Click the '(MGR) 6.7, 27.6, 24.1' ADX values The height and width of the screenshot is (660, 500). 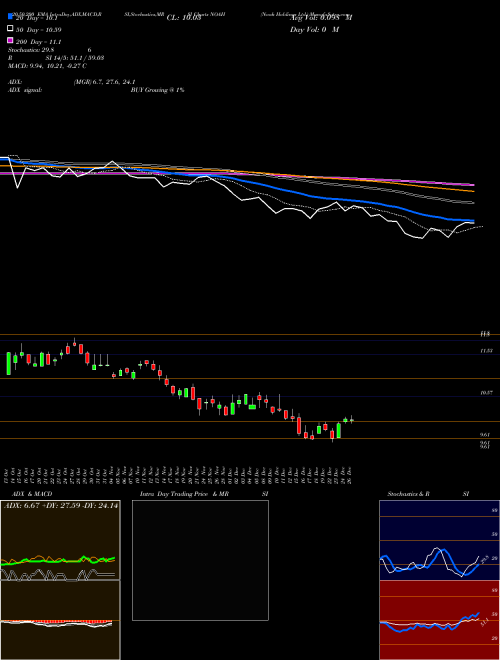point(104,82)
